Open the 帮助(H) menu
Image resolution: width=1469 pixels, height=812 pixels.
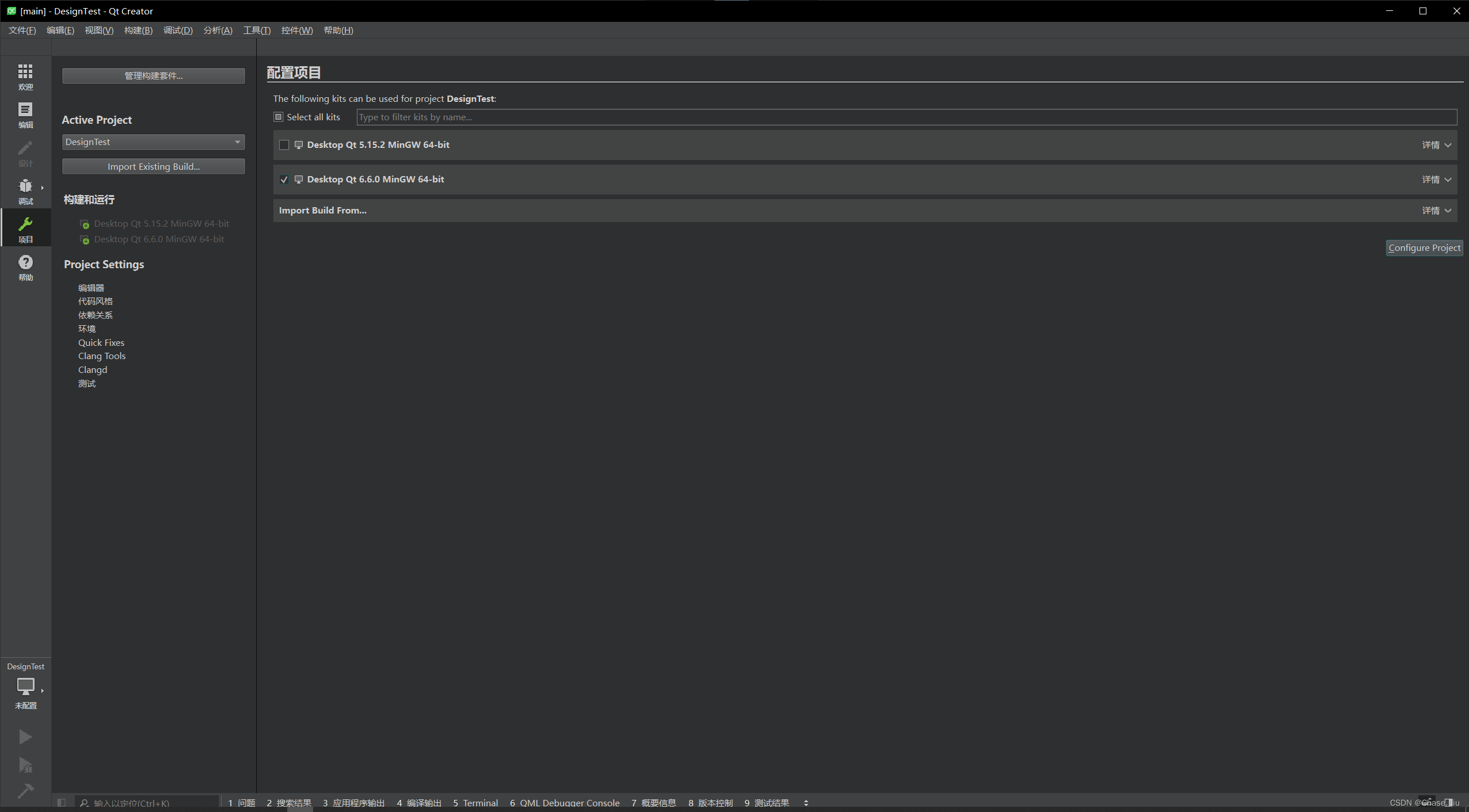point(338,31)
